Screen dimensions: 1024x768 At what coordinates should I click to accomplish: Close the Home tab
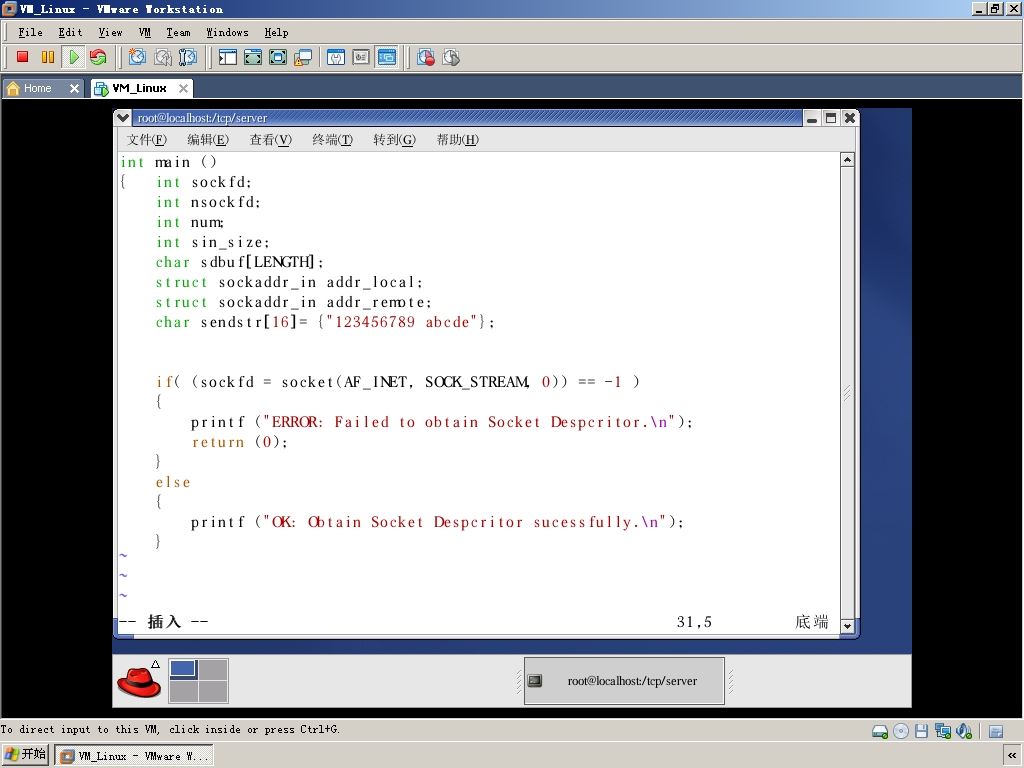[74, 88]
